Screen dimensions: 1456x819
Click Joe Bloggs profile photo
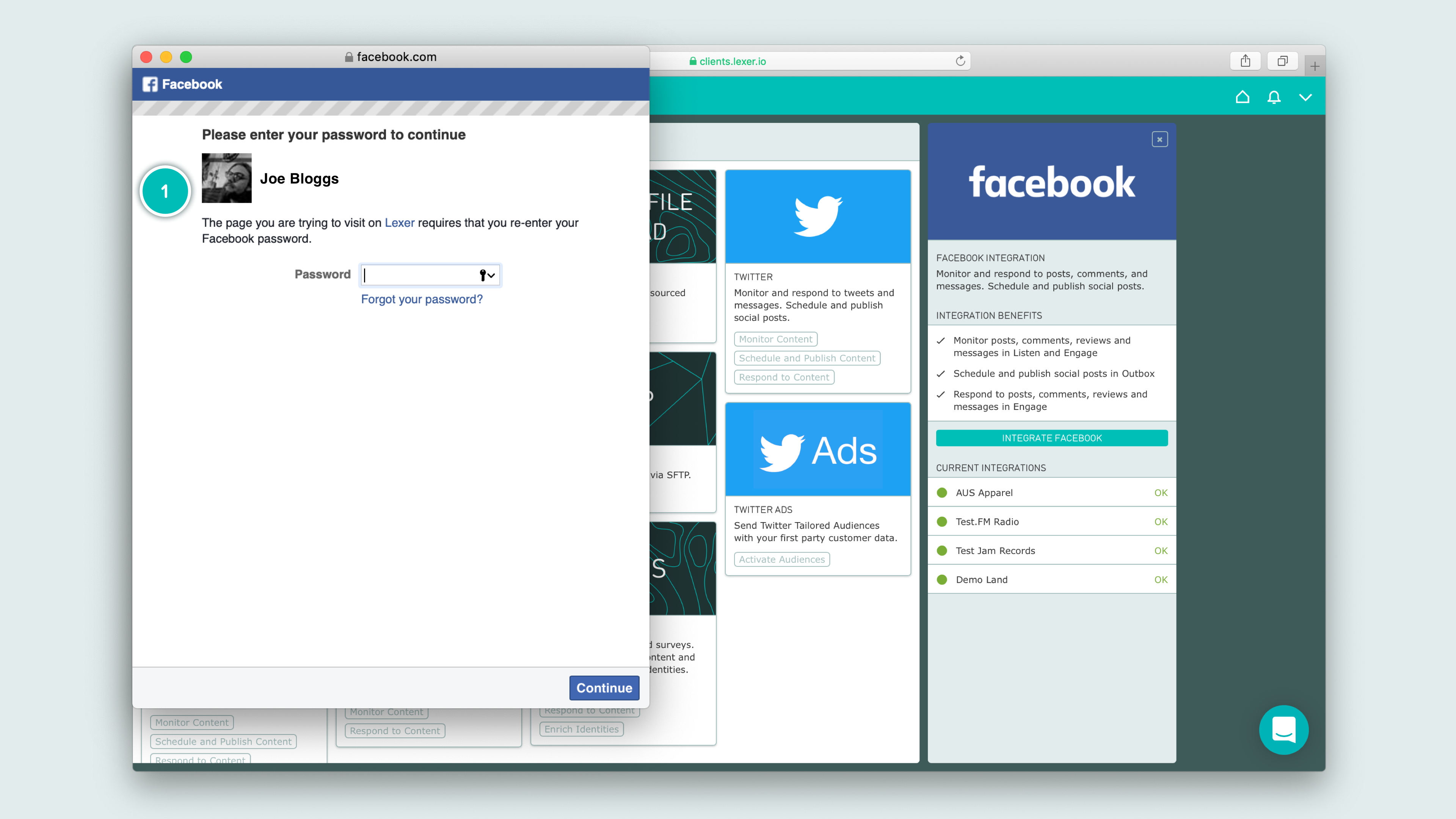click(x=227, y=178)
